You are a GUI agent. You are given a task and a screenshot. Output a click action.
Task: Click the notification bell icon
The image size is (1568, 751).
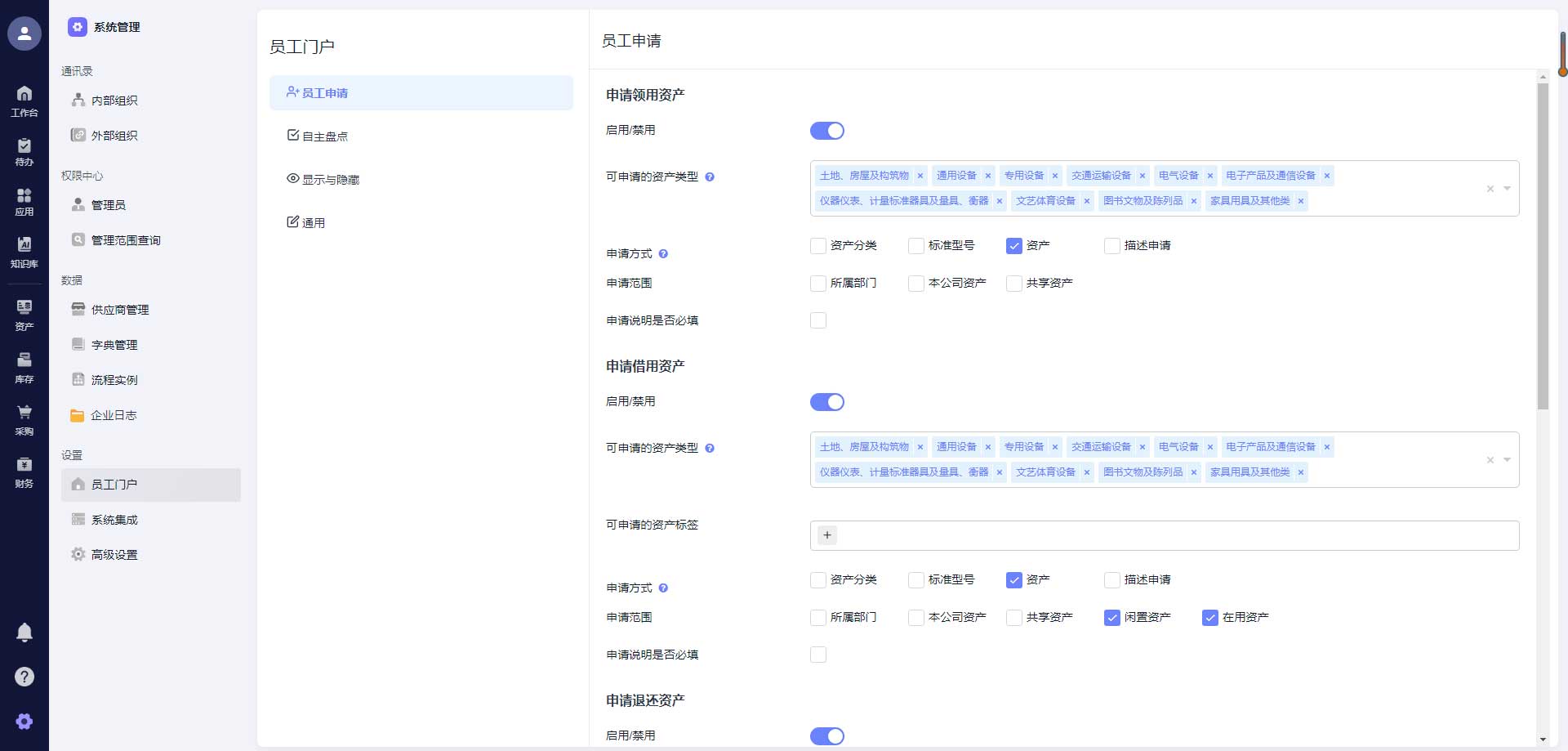[24, 632]
